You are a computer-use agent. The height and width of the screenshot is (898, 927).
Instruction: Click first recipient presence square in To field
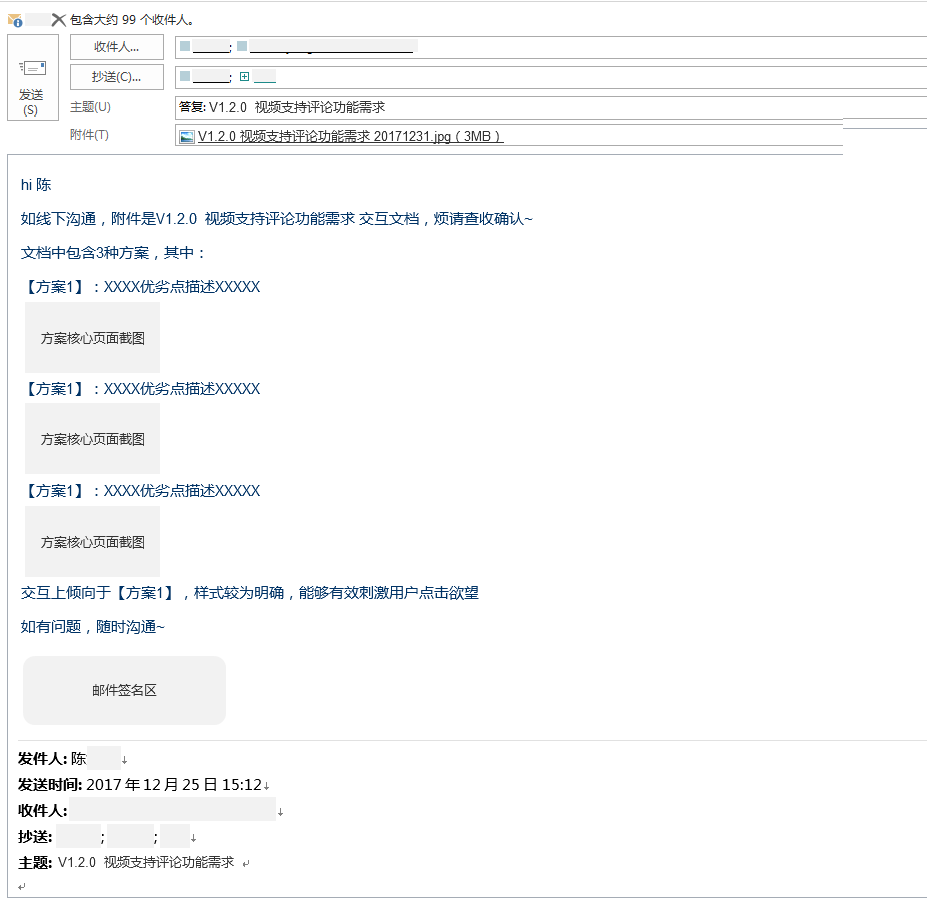point(185,46)
